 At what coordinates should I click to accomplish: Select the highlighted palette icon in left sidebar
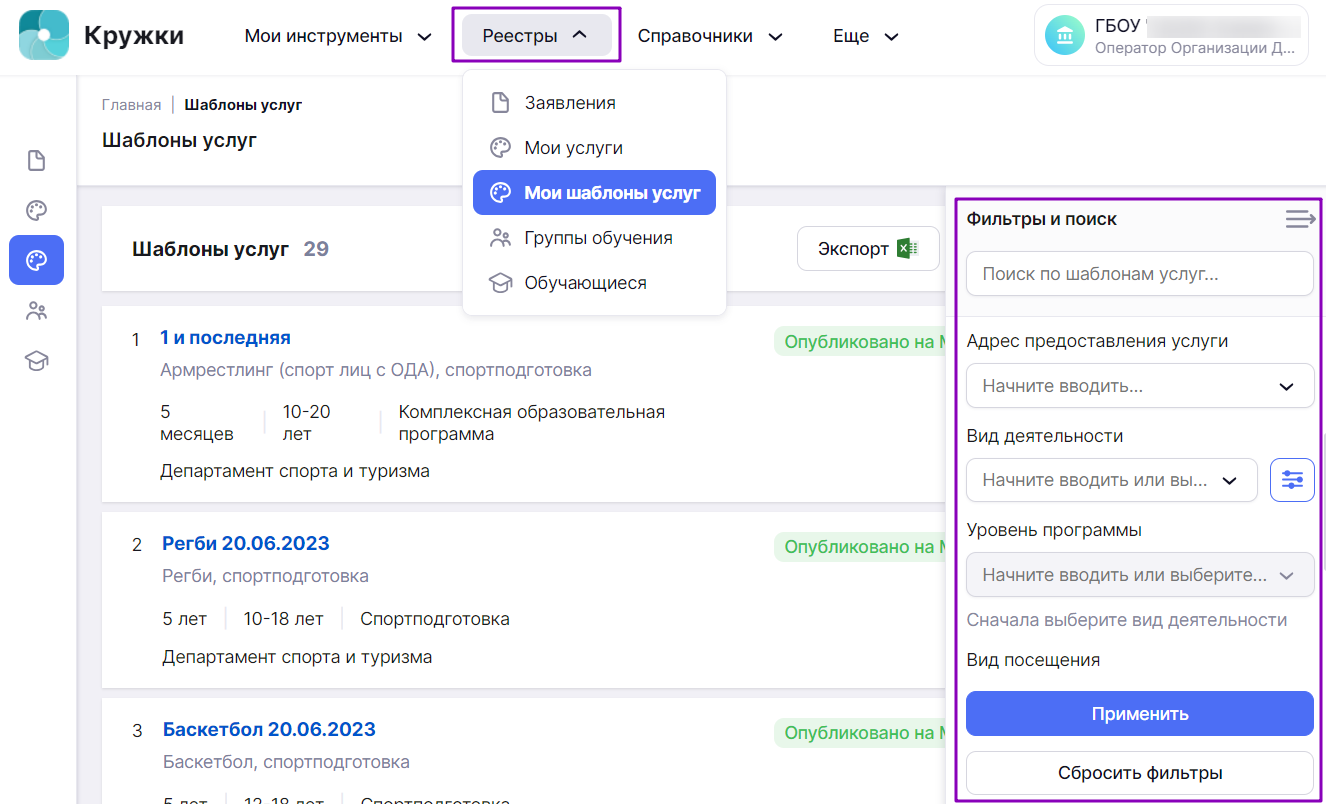click(x=36, y=260)
